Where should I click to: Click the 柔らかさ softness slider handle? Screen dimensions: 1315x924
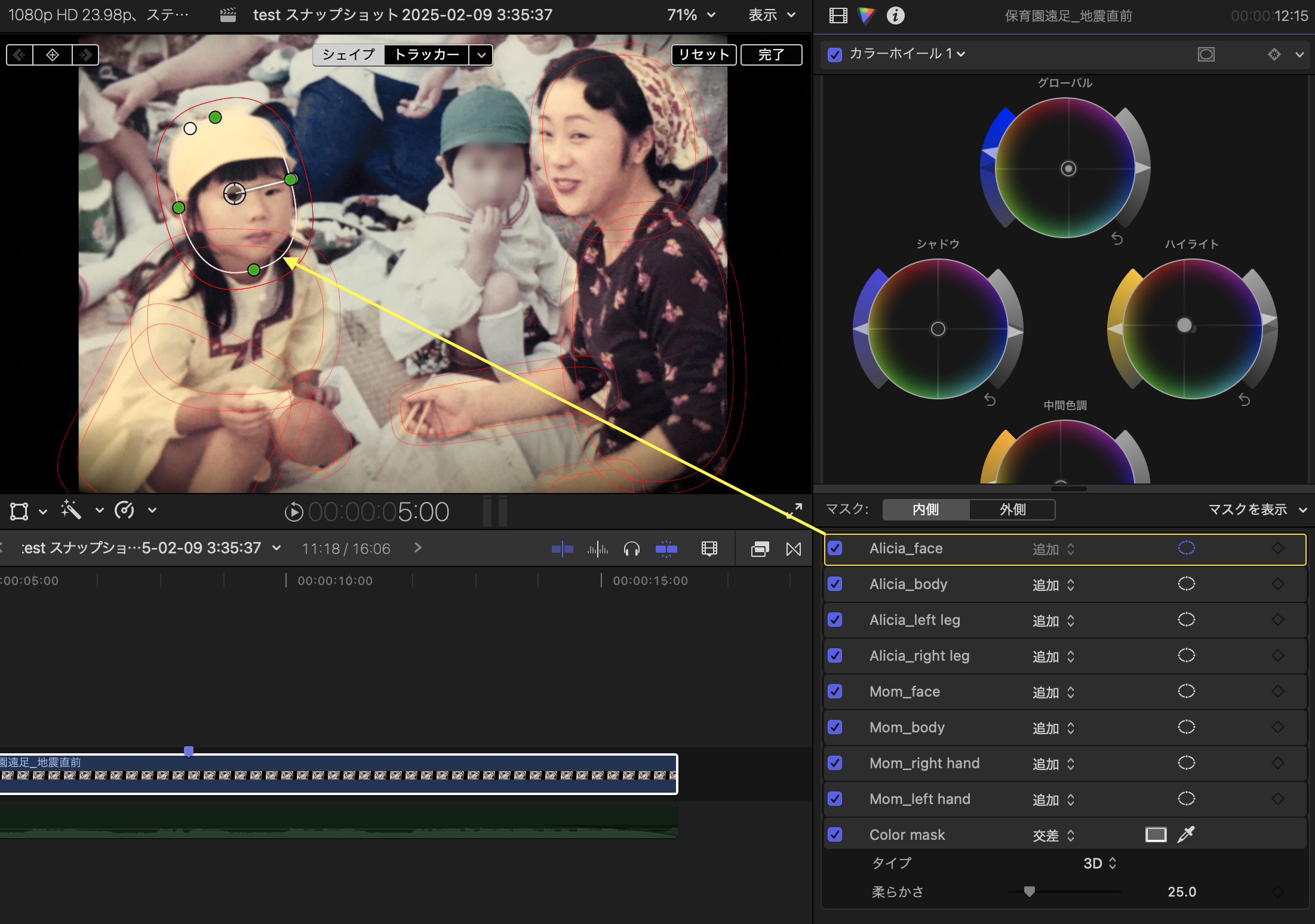(1029, 891)
